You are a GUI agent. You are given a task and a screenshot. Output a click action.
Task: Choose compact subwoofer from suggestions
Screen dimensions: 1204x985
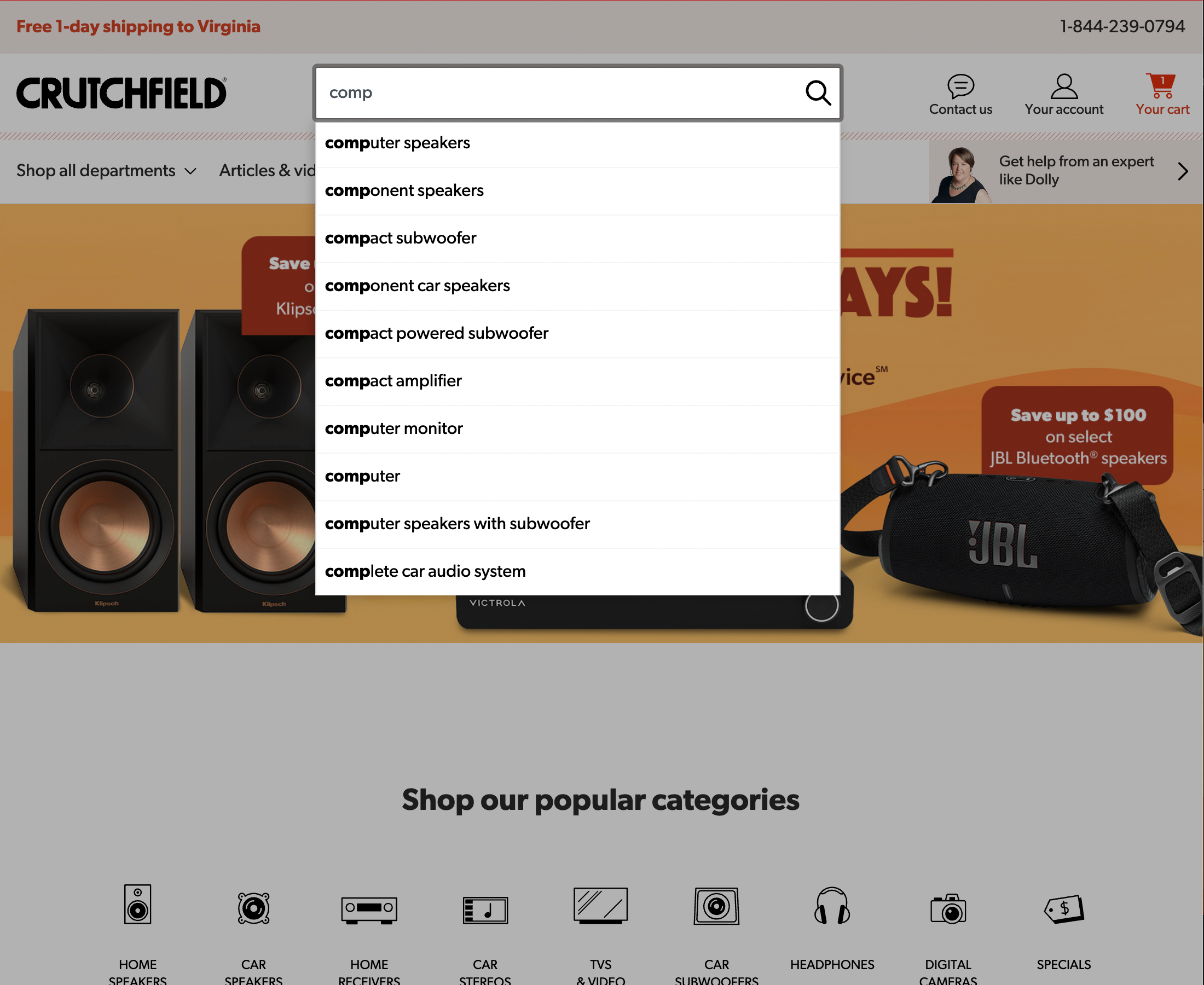(x=401, y=238)
